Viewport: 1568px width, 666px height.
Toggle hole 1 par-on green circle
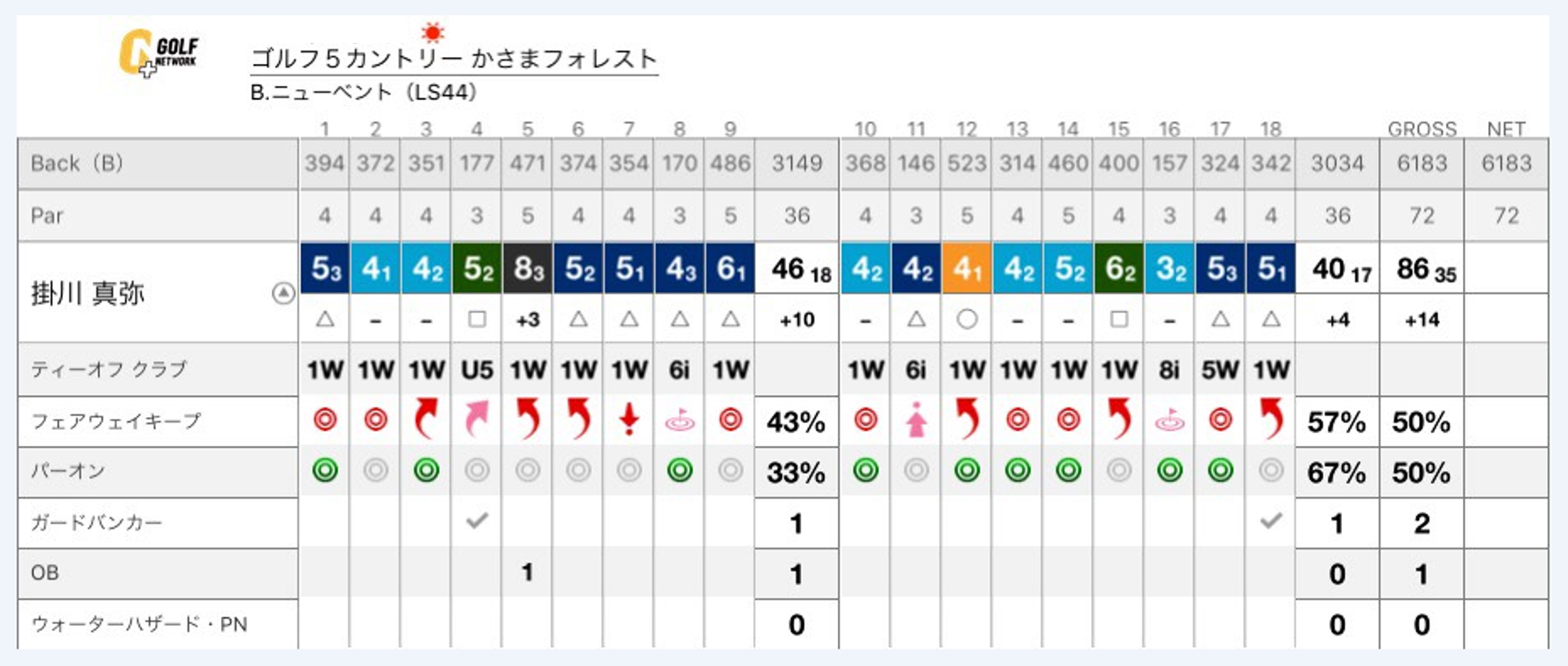(x=325, y=471)
